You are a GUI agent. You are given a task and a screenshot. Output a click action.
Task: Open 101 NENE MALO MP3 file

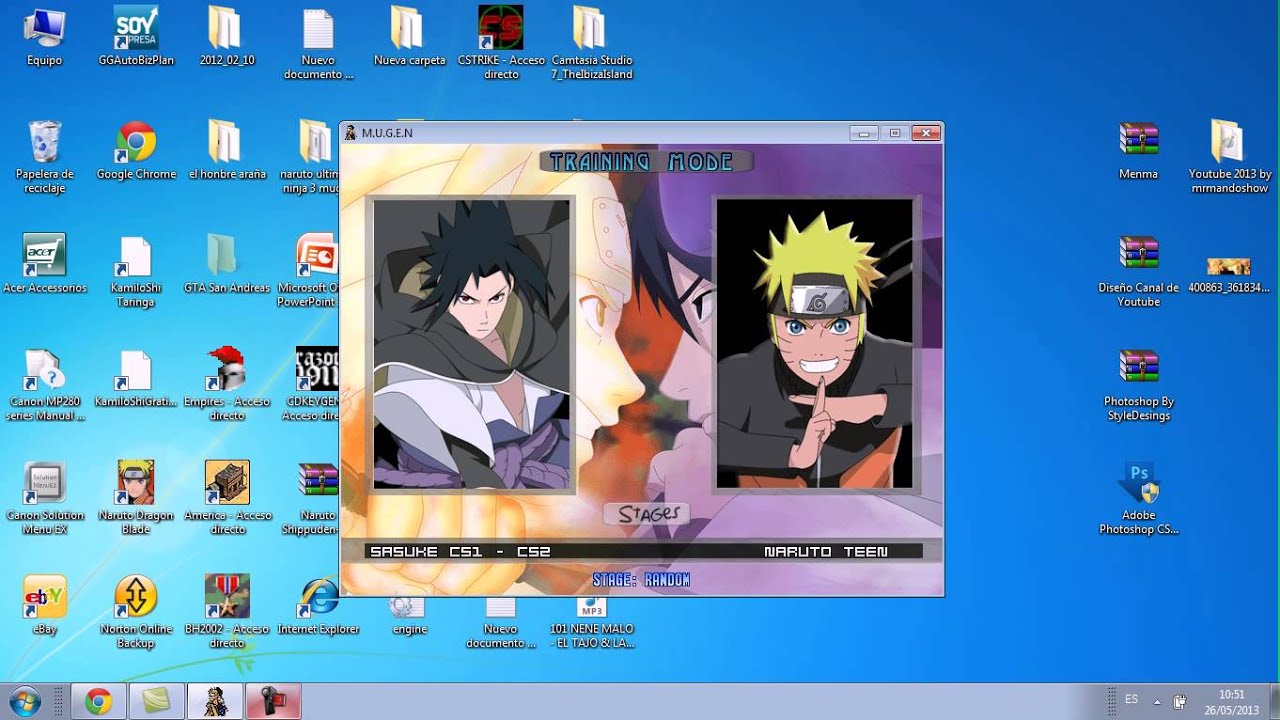click(591, 620)
